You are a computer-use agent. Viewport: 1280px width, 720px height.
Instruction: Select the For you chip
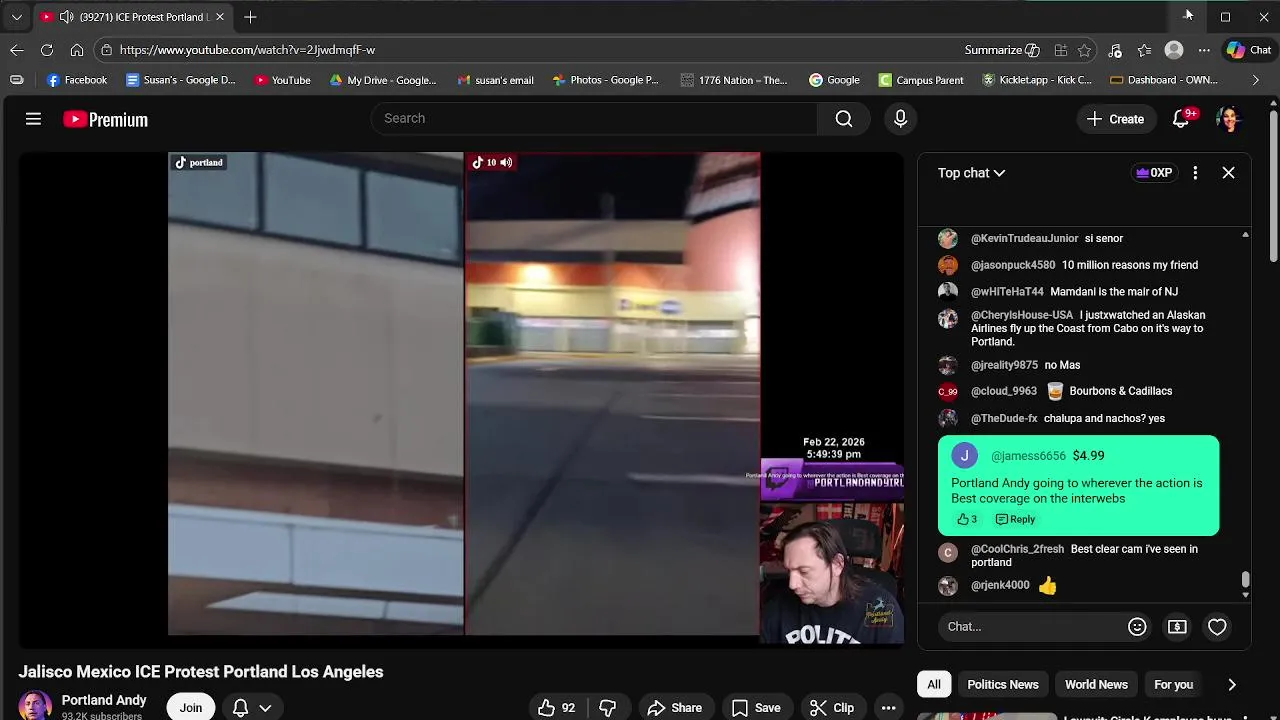(x=1173, y=685)
